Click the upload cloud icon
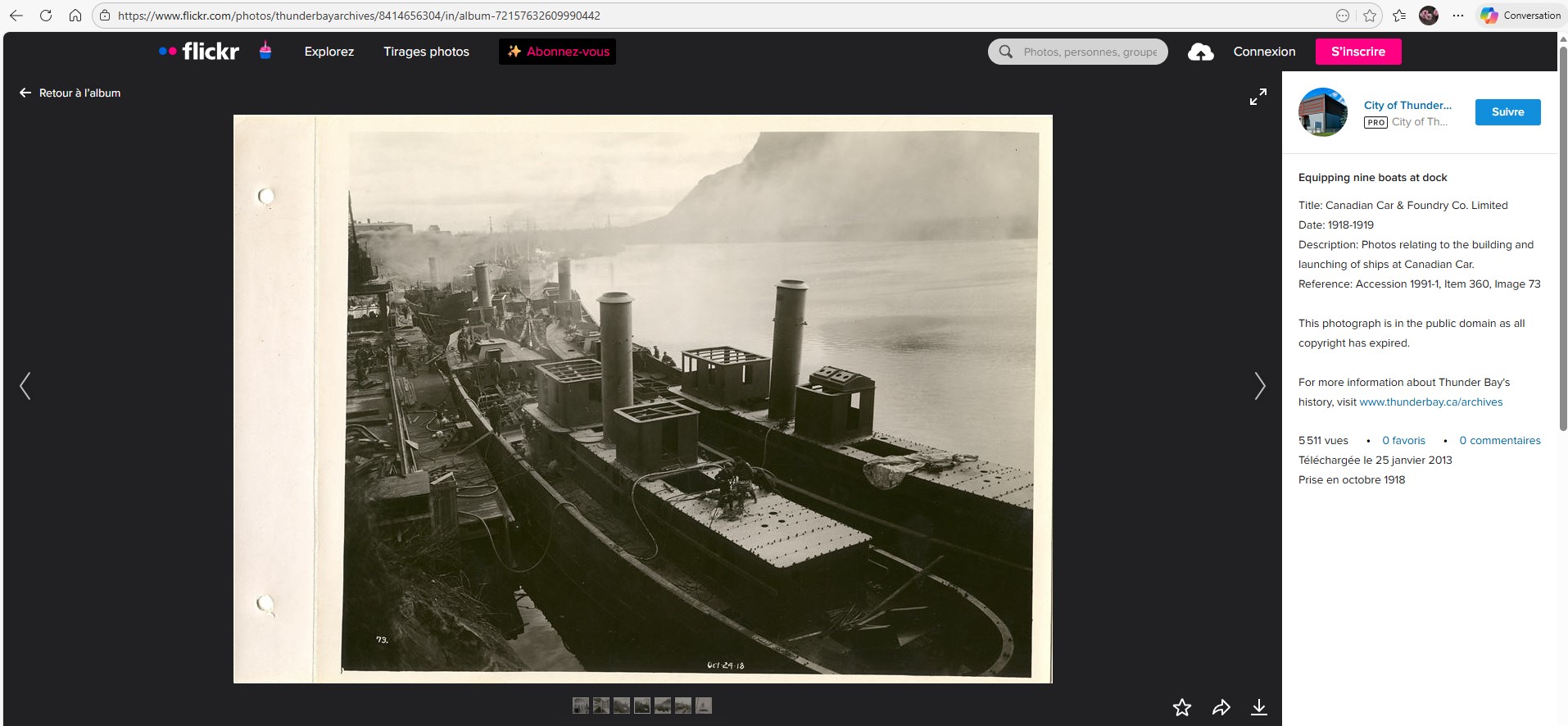Image resolution: width=1568 pixels, height=726 pixels. [1201, 52]
